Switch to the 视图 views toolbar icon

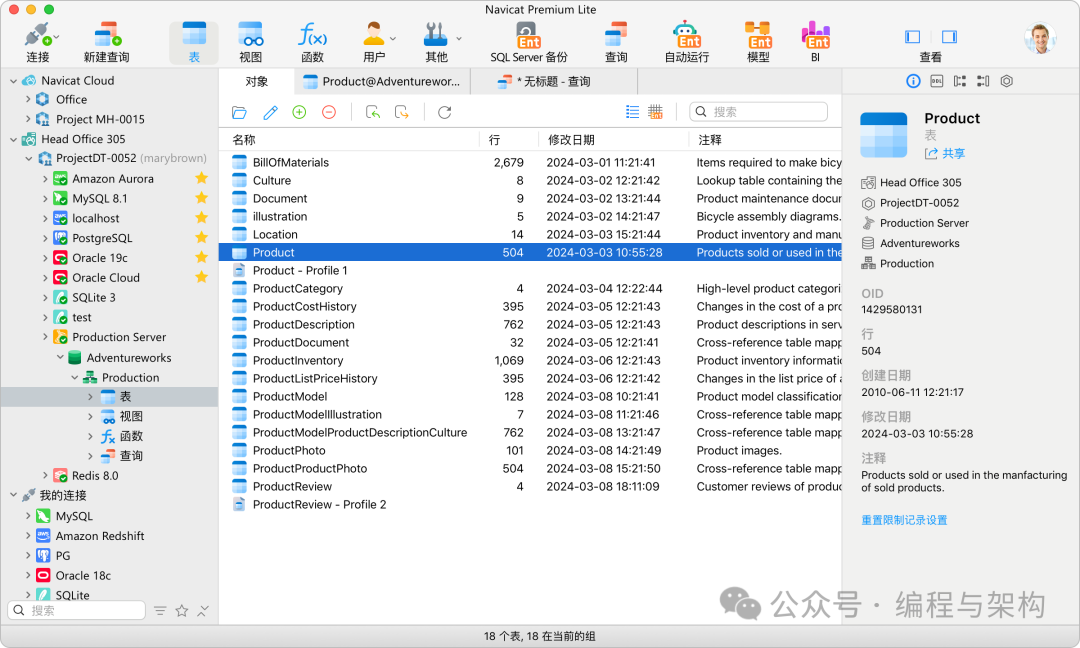pyautogui.click(x=250, y=43)
